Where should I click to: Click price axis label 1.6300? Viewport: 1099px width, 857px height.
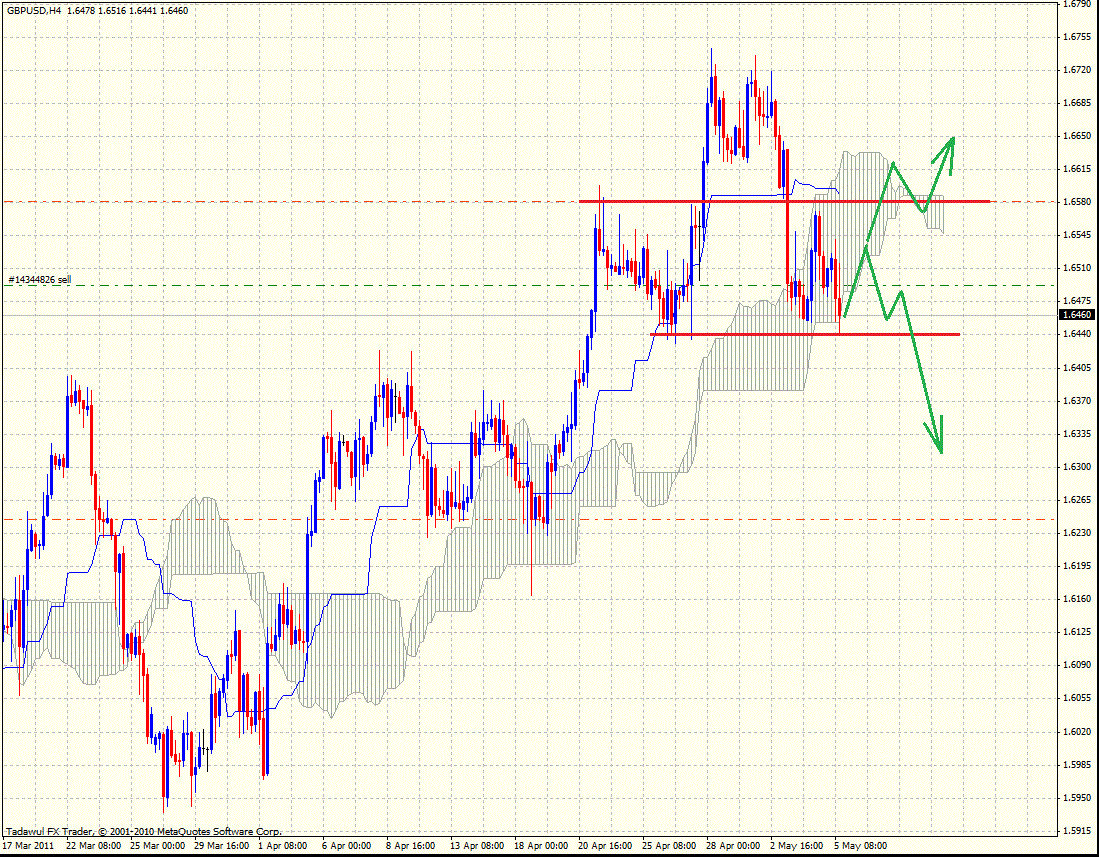click(1077, 467)
